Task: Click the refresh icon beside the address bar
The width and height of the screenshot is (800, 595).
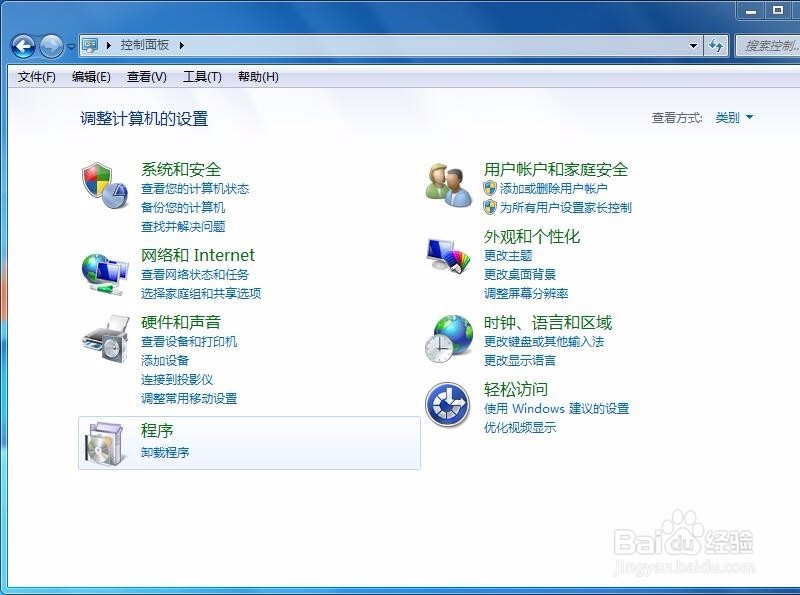Action: (x=718, y=46)
